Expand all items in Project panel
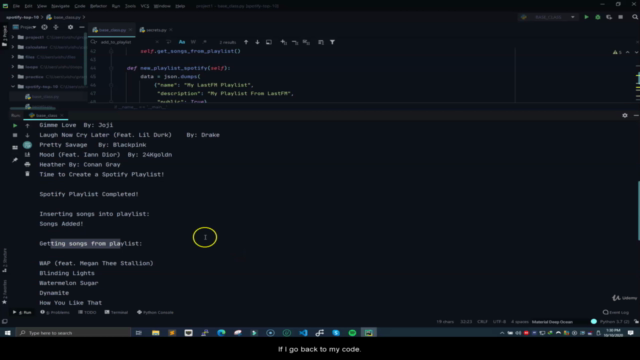This screenshot has height=360, width=640. [x=56, y=27]
